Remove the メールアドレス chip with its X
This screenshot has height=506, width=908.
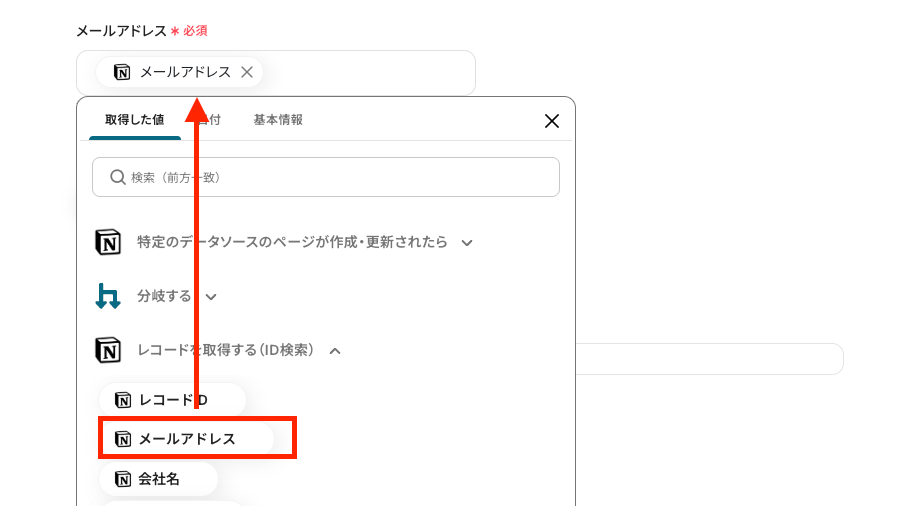(x=247, y=72)
